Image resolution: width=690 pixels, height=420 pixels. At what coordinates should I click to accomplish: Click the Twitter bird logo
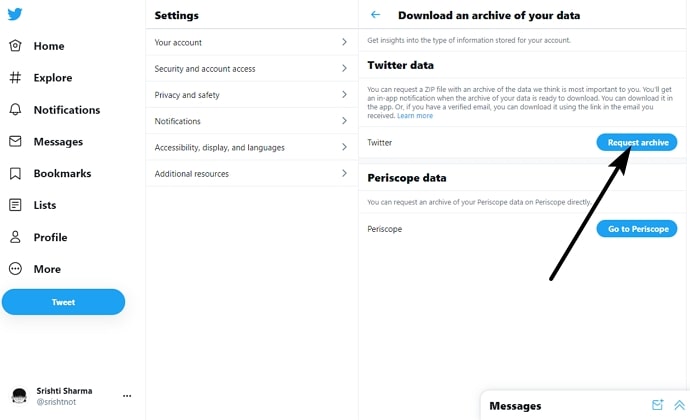[x=15, y=14]
